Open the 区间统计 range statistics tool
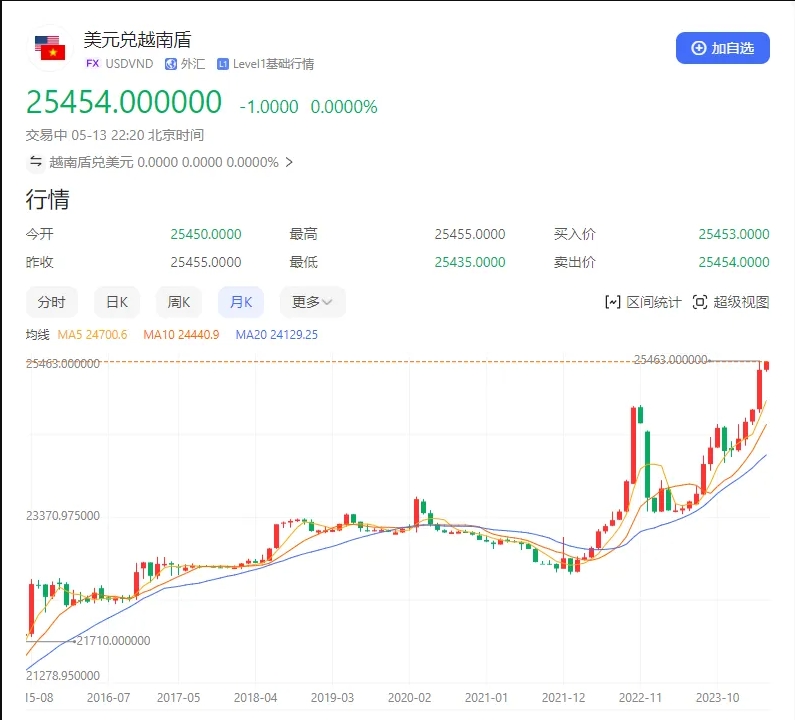Screen dimensions: 795x720 643,302
